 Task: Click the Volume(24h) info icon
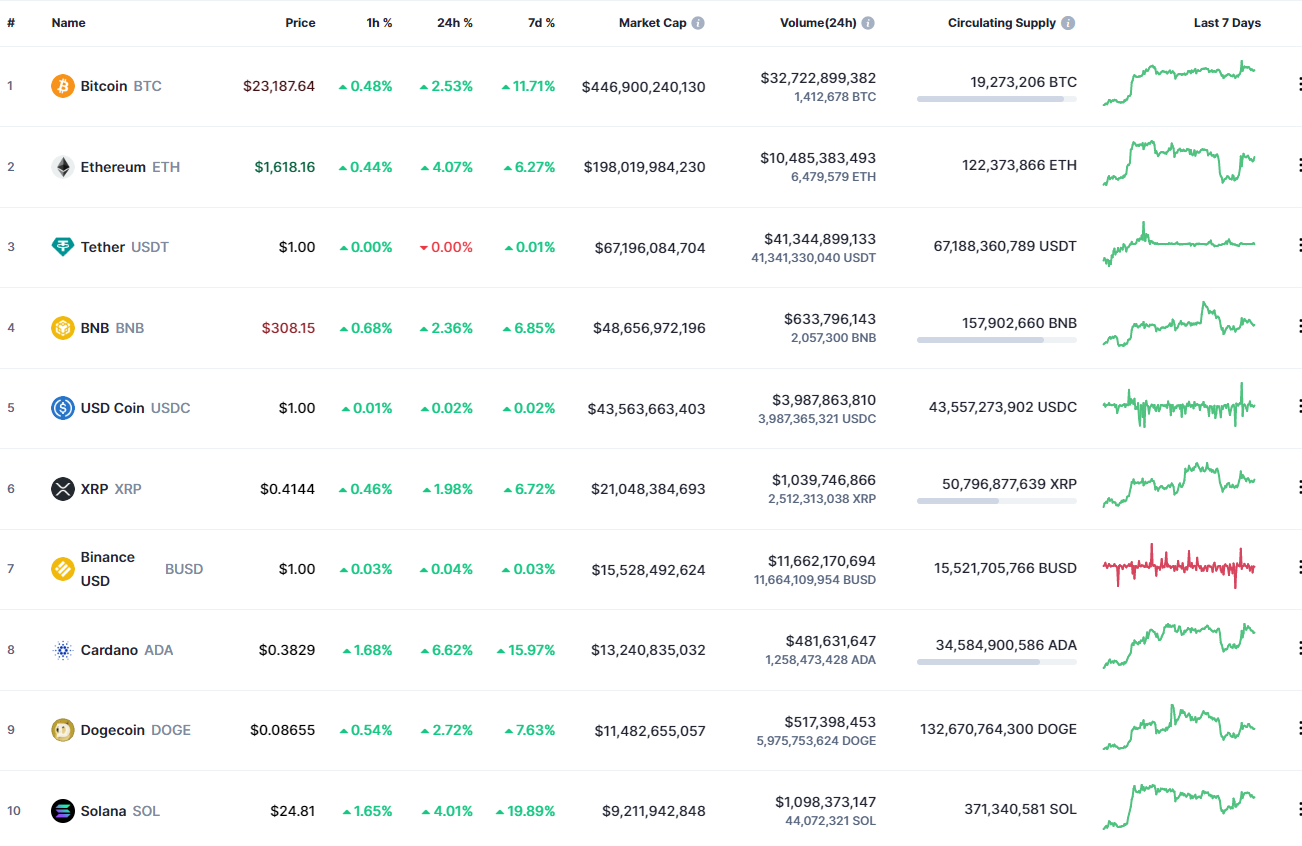tap(868, 22)
